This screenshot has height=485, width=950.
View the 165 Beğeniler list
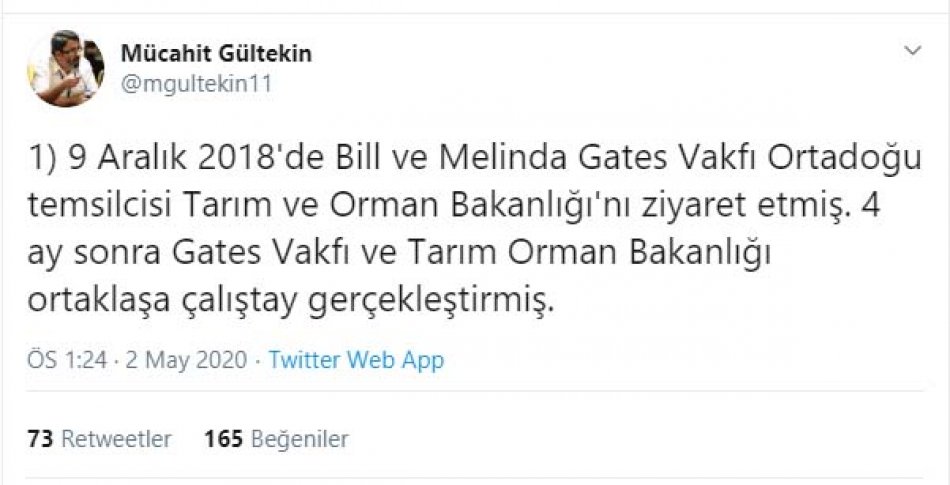[x=276, y=439]
